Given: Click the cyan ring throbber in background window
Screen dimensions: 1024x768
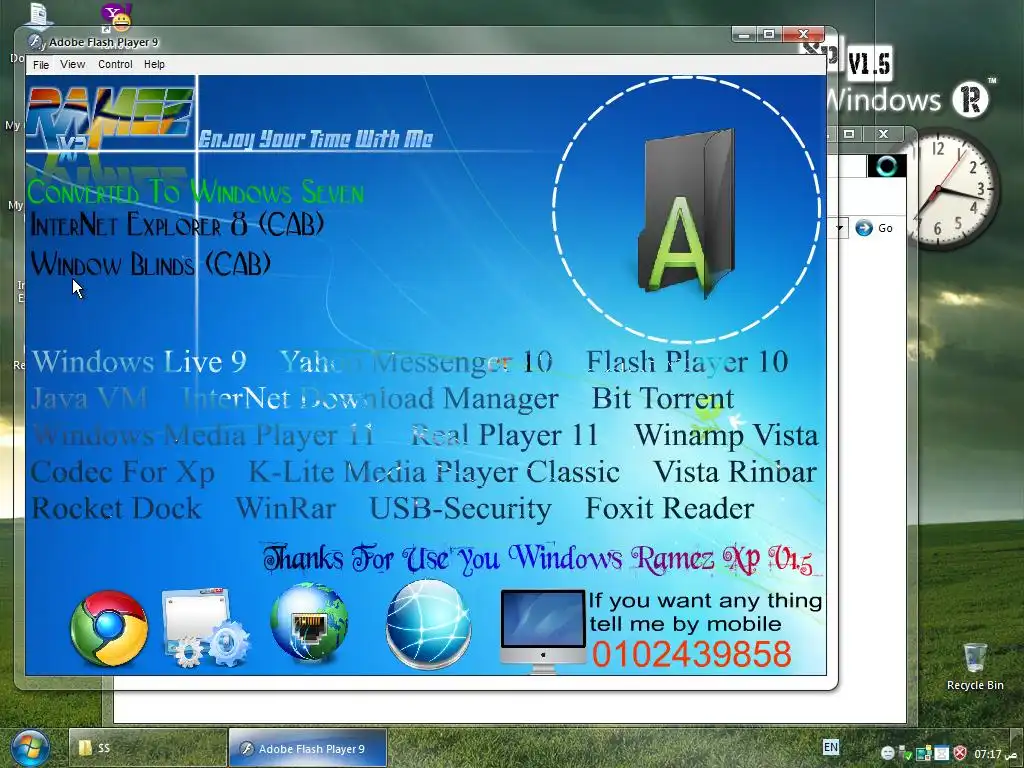Looking at the screenshot, I should 886,166.
